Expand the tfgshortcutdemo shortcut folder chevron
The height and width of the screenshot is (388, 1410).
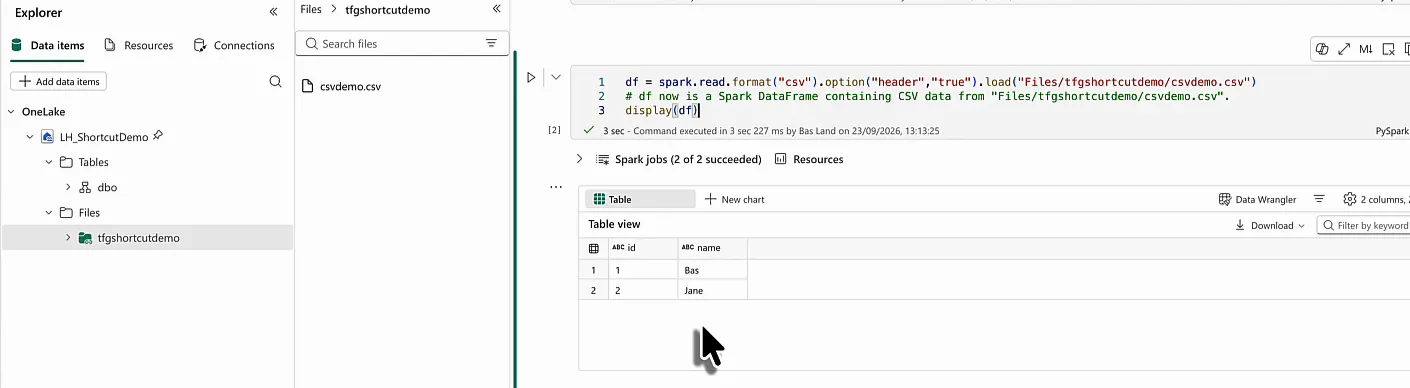[x=68, y=238]
